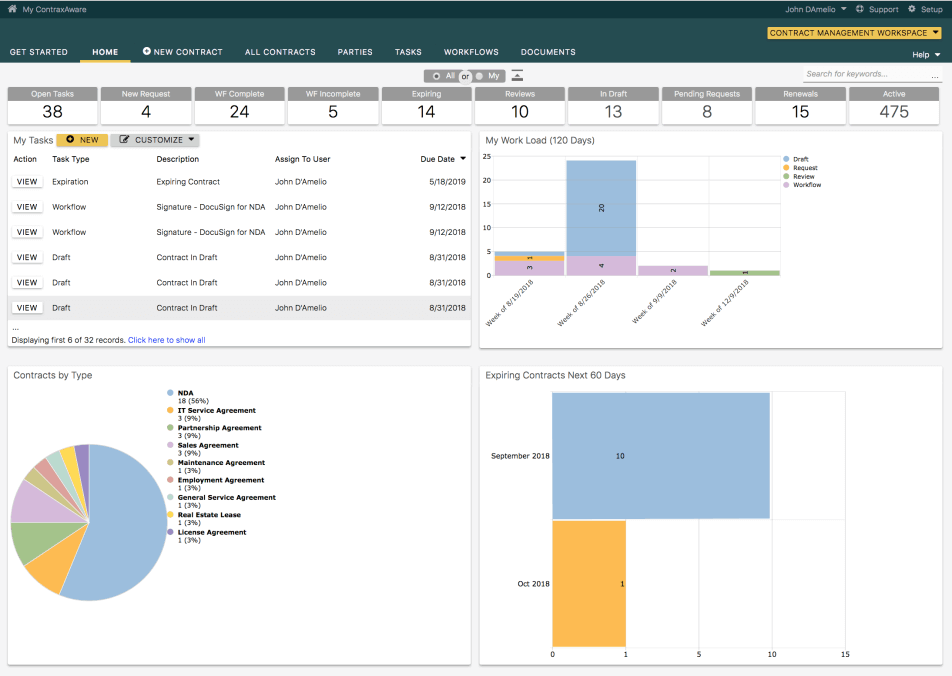Click the Task Type column header
The width and height of the screenshot is (952, 676).
(70, 159)
